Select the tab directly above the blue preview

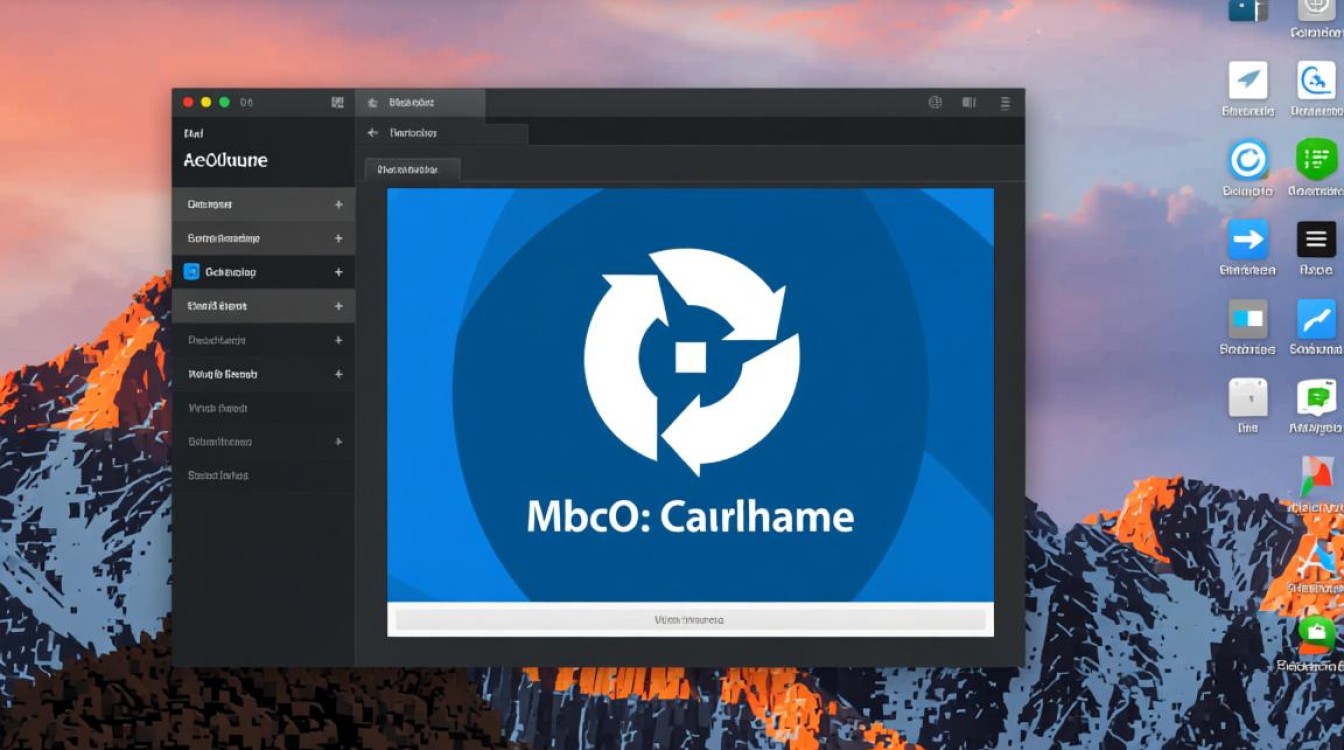coord(412,170)
